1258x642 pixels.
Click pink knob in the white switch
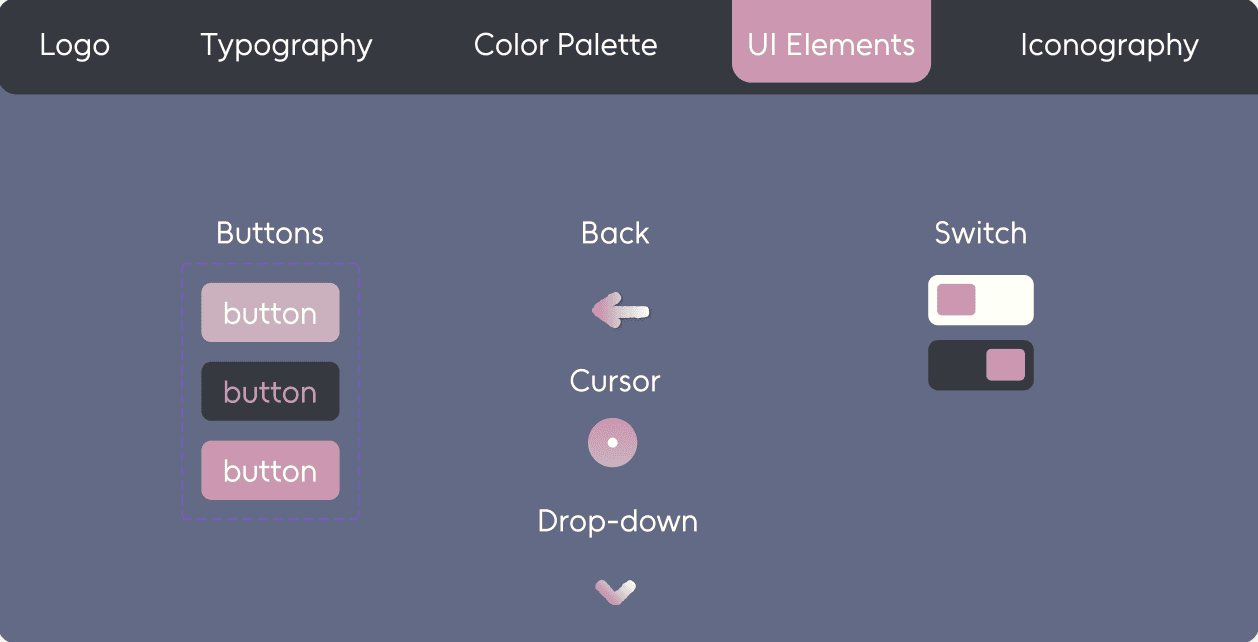pos(956,300)
